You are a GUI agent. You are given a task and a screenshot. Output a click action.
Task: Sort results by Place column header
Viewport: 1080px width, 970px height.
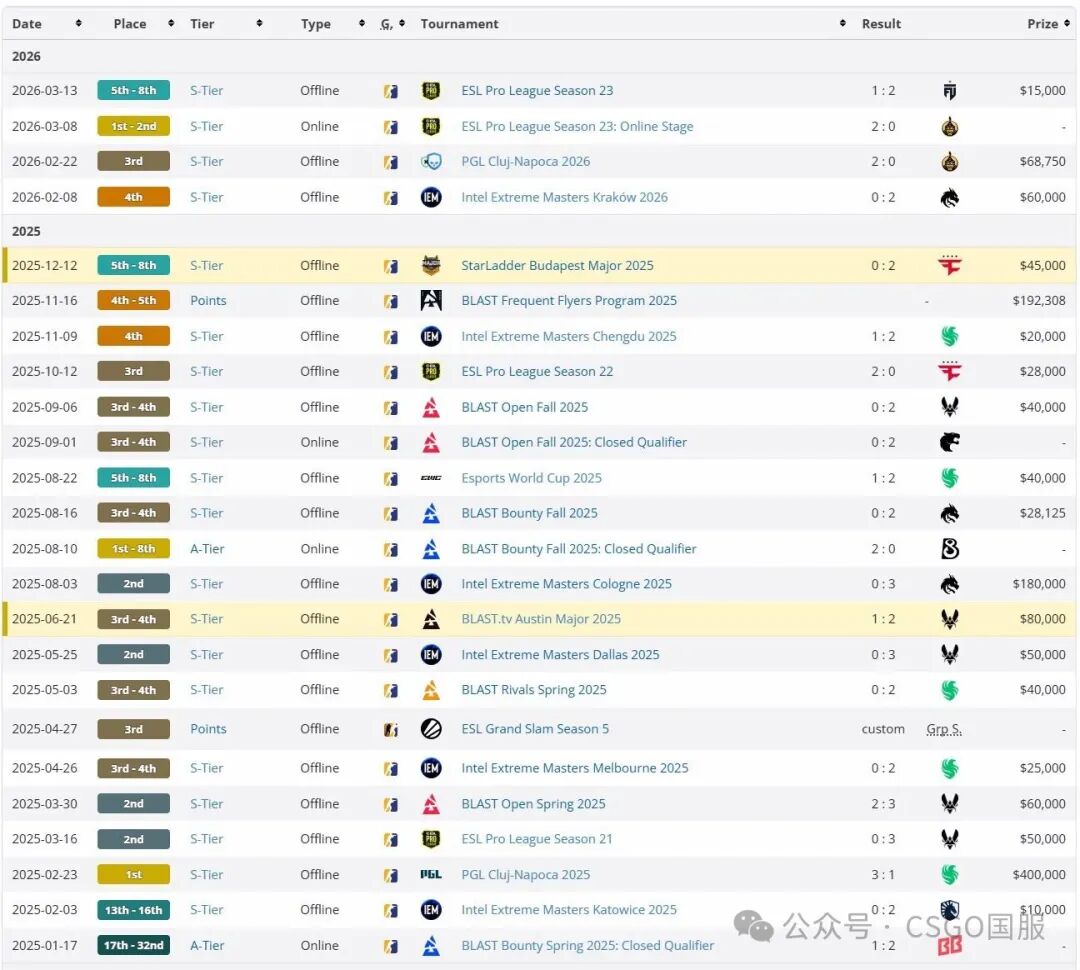click(130, 24)
